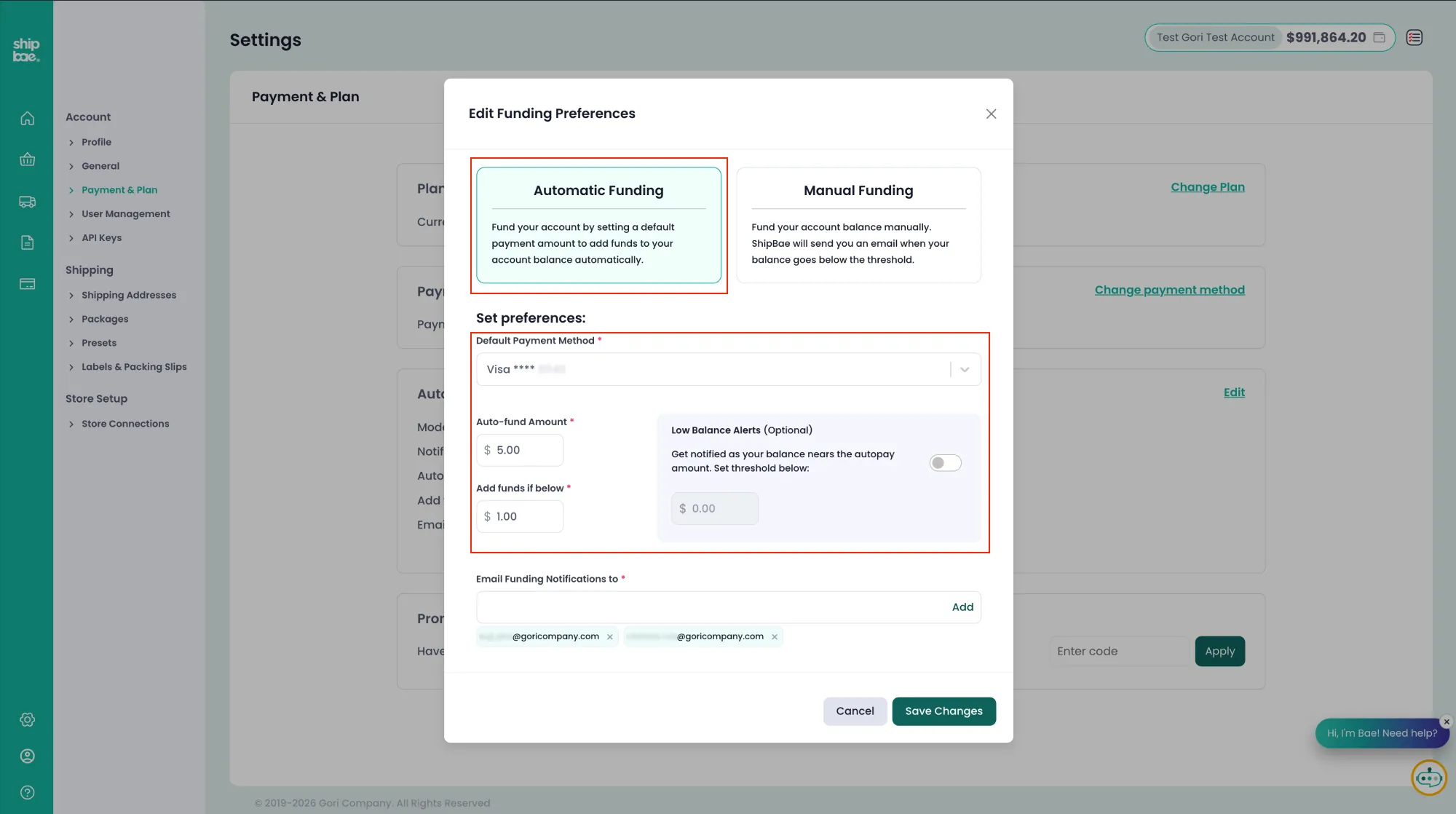Click the user account icon in sidebar
This screenshot has height=814, width=1456.
[x=27, y=756]
